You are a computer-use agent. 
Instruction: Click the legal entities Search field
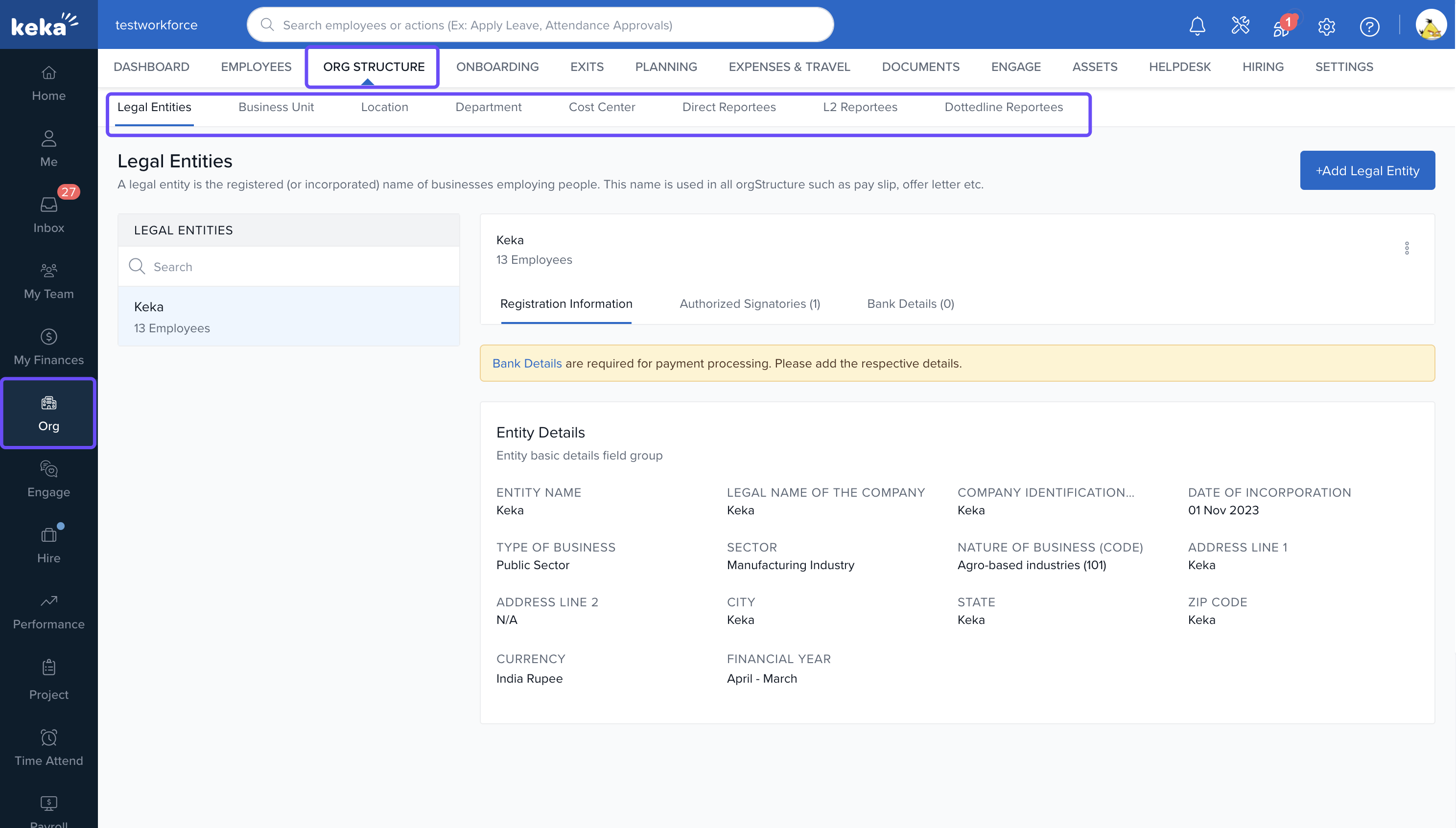296,267
